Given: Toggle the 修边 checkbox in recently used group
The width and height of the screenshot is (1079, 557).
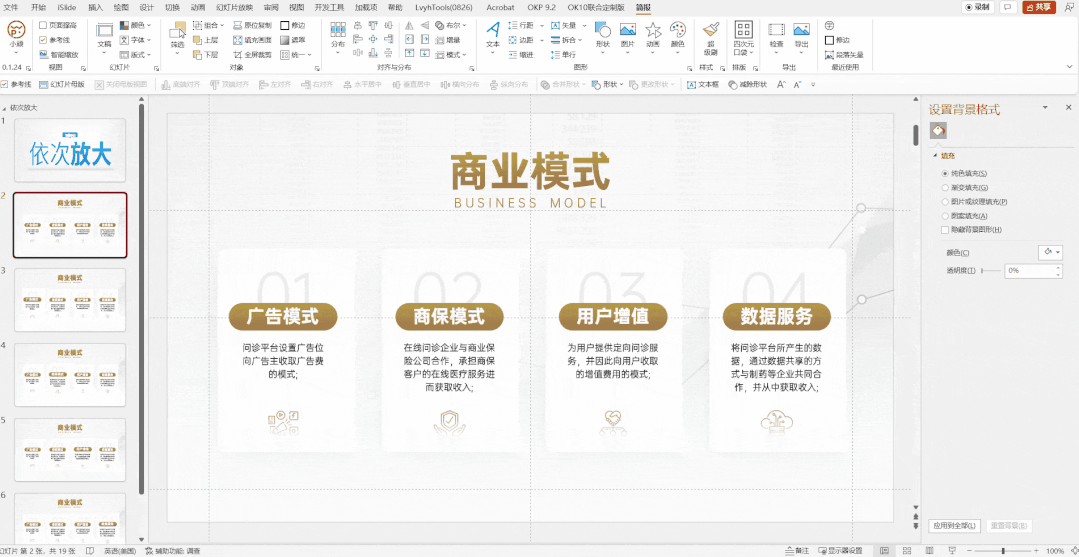Looking at the screenshot, I should coord(829,40).
